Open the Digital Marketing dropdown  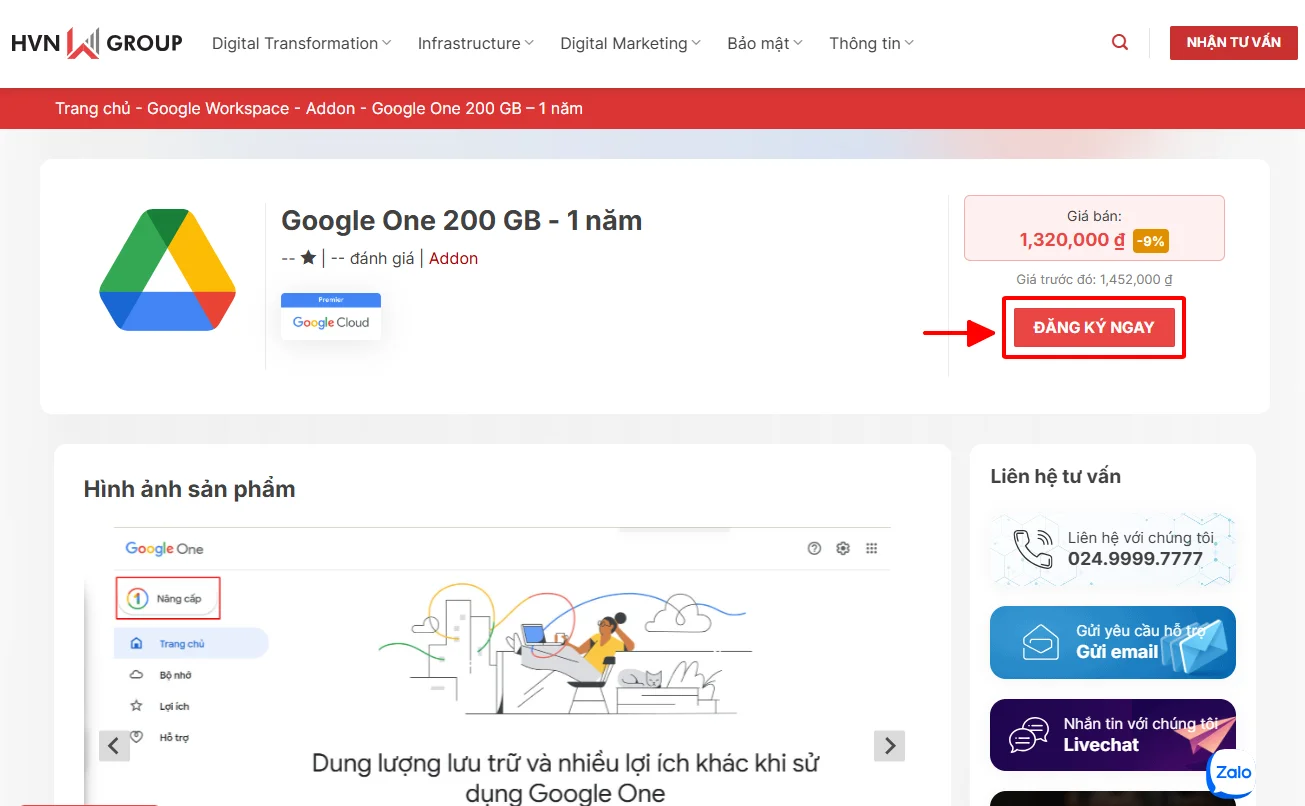pyautogui.click(x=630, y=43)
